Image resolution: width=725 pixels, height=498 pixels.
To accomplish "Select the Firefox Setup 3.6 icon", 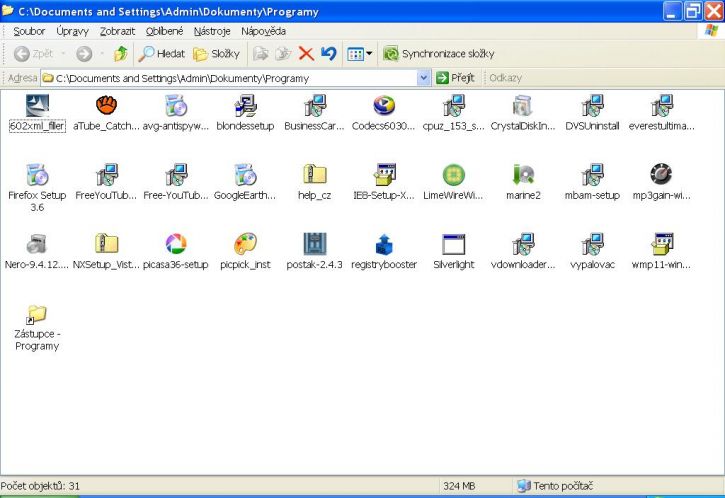I will pyautogui.click(x=37, y=175).
